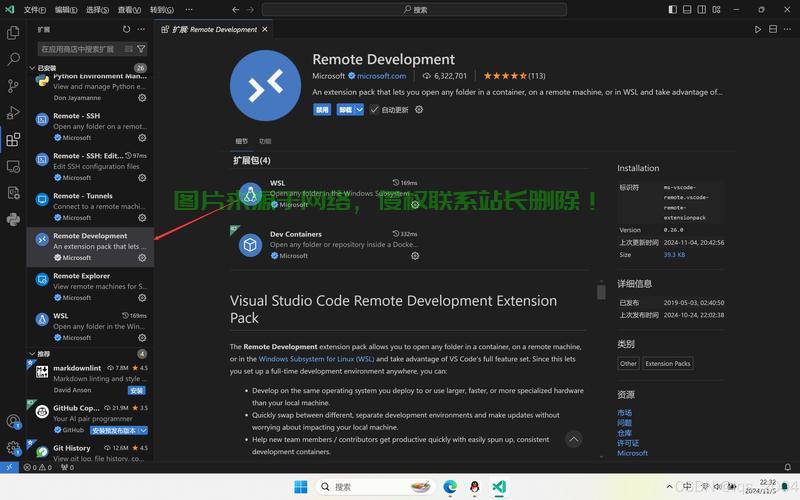Click the scroll to top button

coord(574,439)
